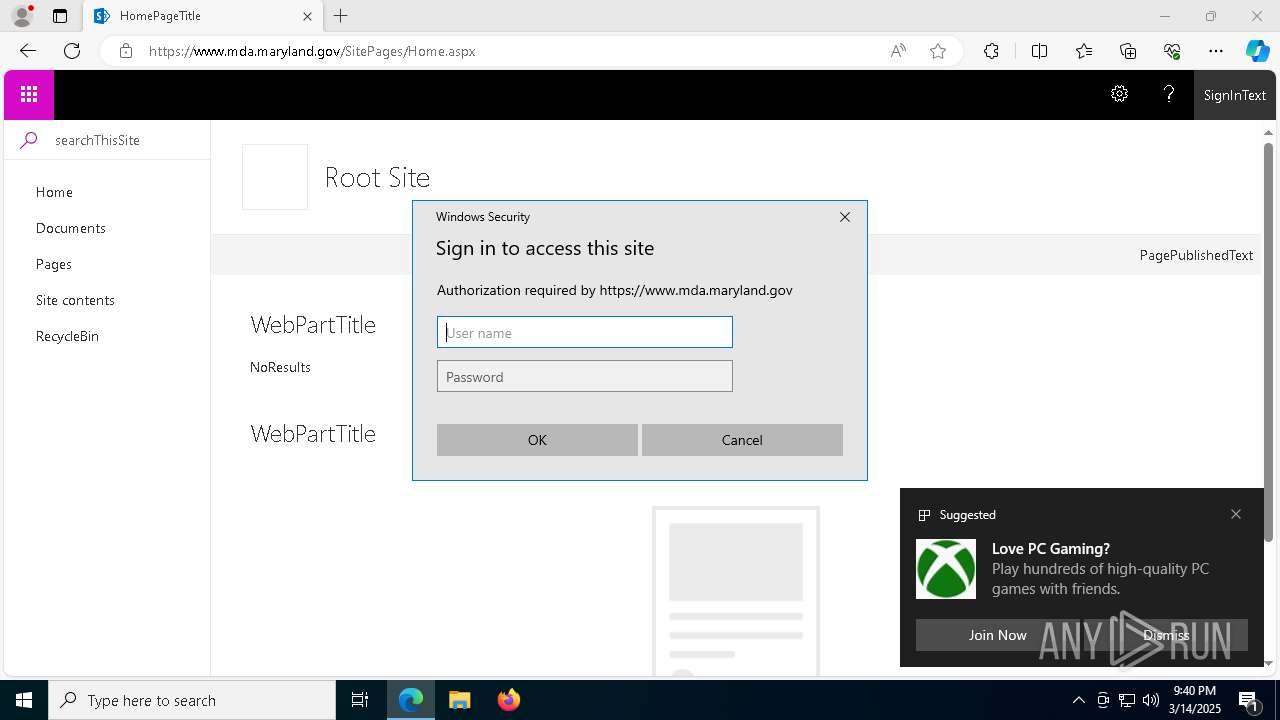Click the Windows taskbar search box
Viewport: 1280px width, 720px height.
[192, 700]
